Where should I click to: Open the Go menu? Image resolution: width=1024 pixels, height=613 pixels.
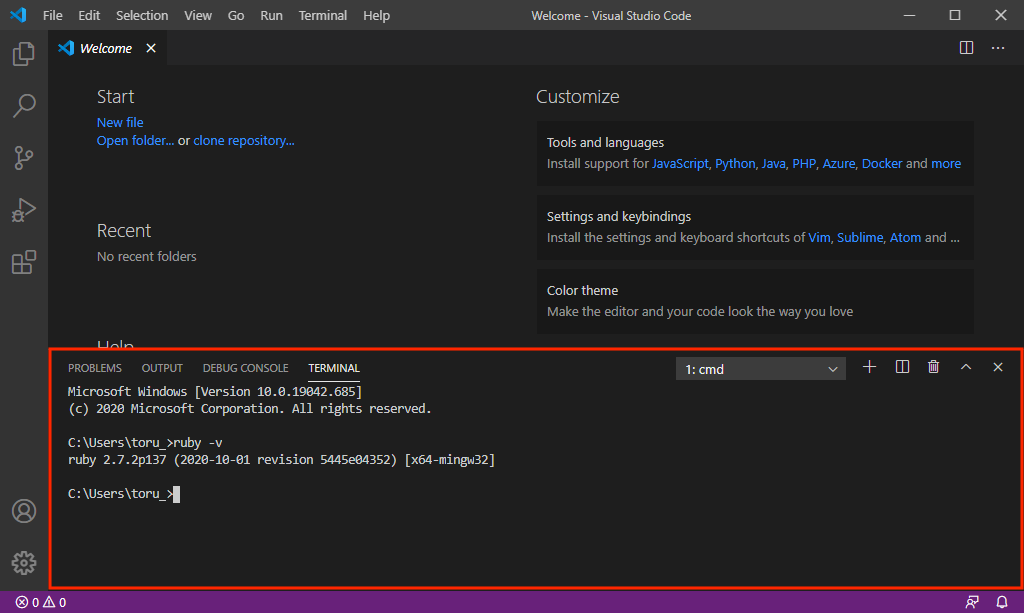[236, 16]
